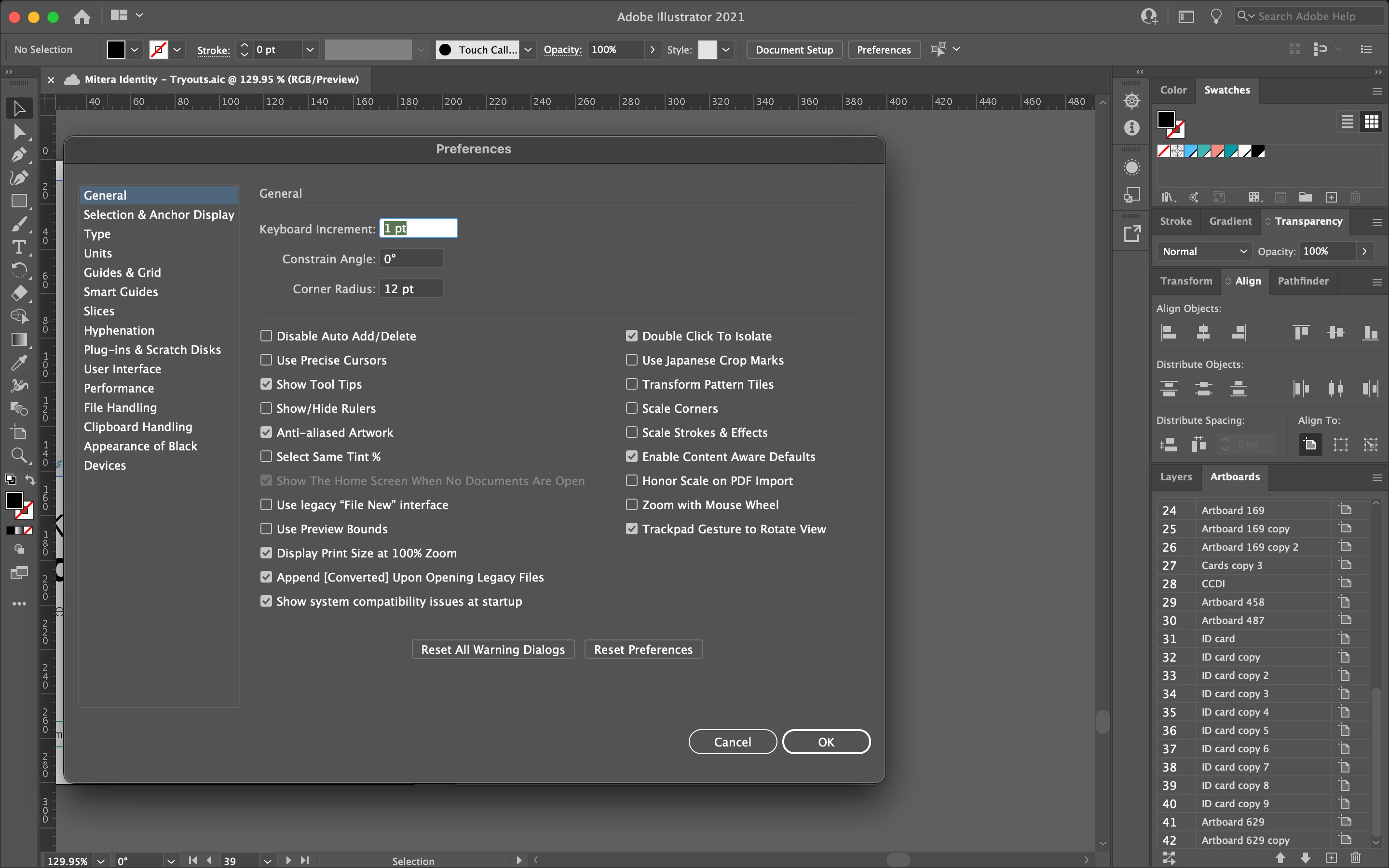The width and height of the screenshot is (1389, 868).
Task: Click the black swatch in Swatches panel
Action: 1258,151
